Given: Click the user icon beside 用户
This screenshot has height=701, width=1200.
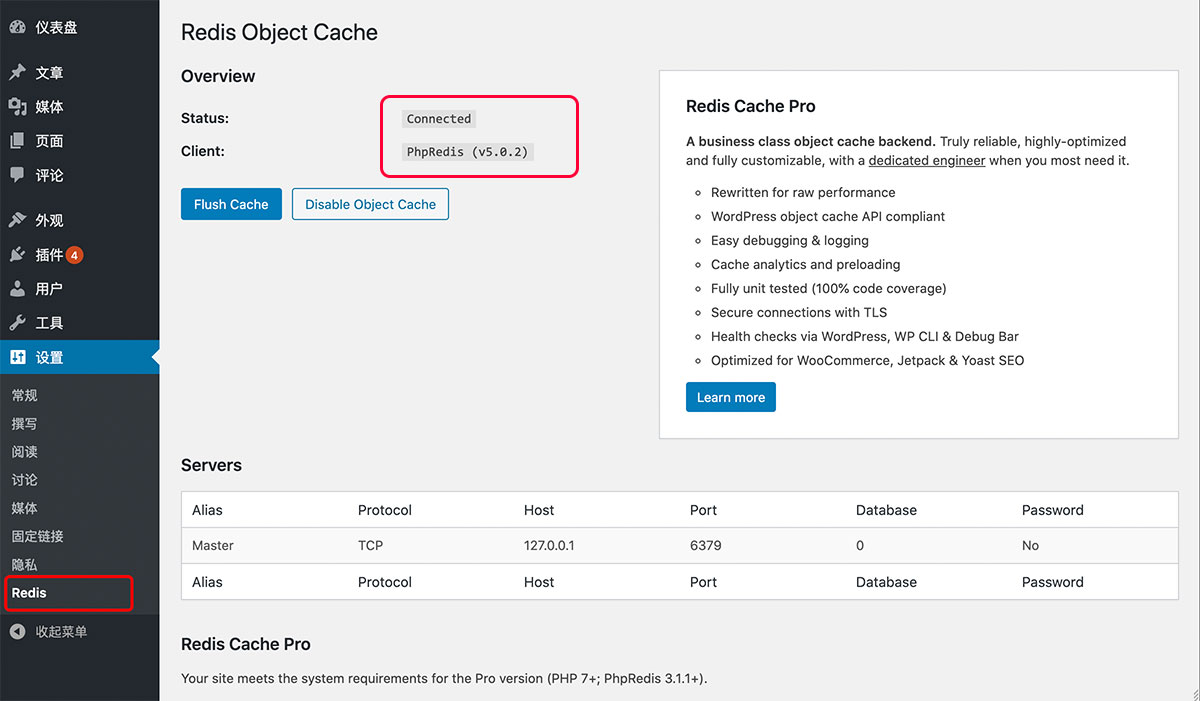Looking at the screenshot, I should 17,289.
